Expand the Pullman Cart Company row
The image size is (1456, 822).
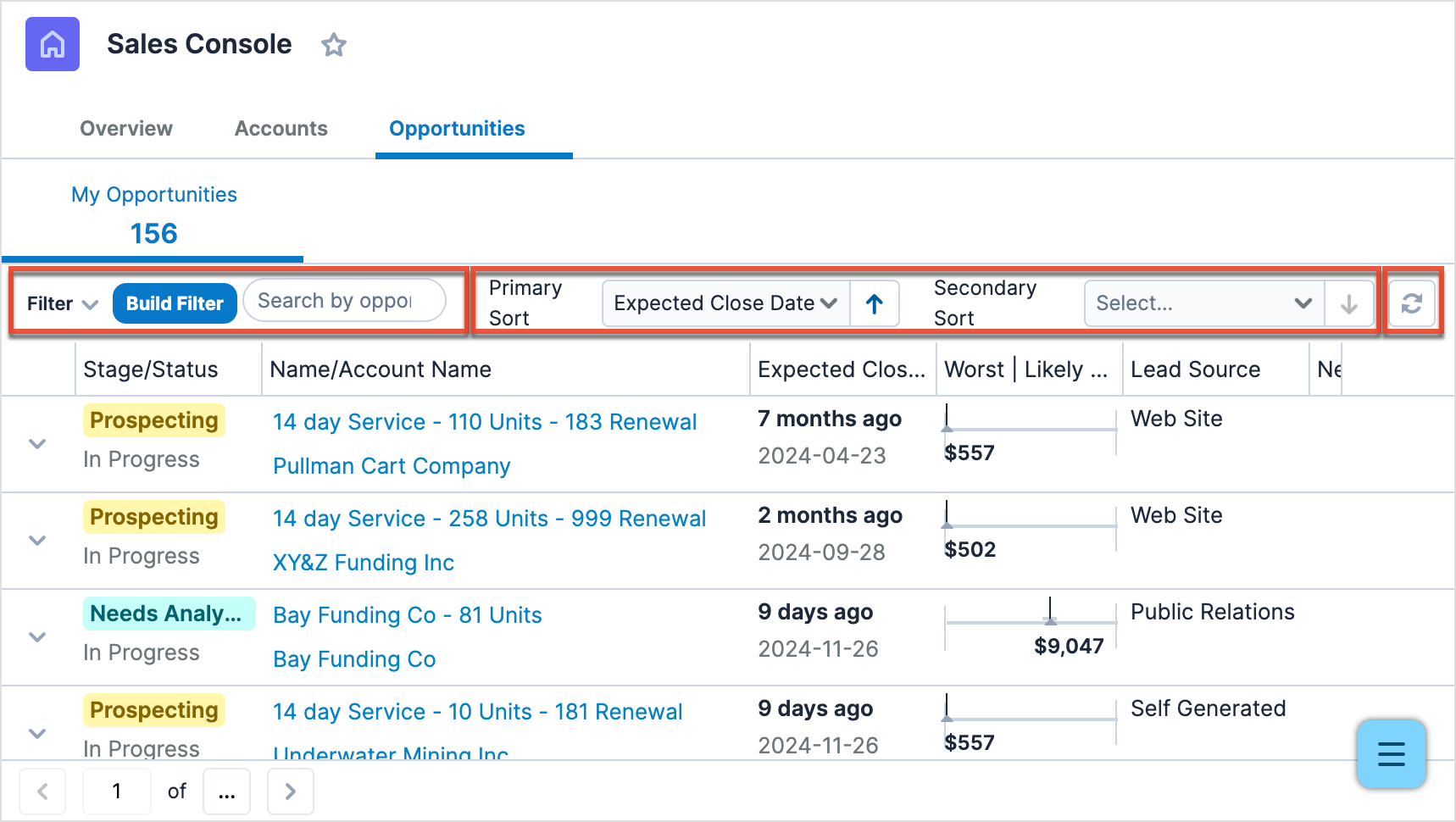(37, 444)
